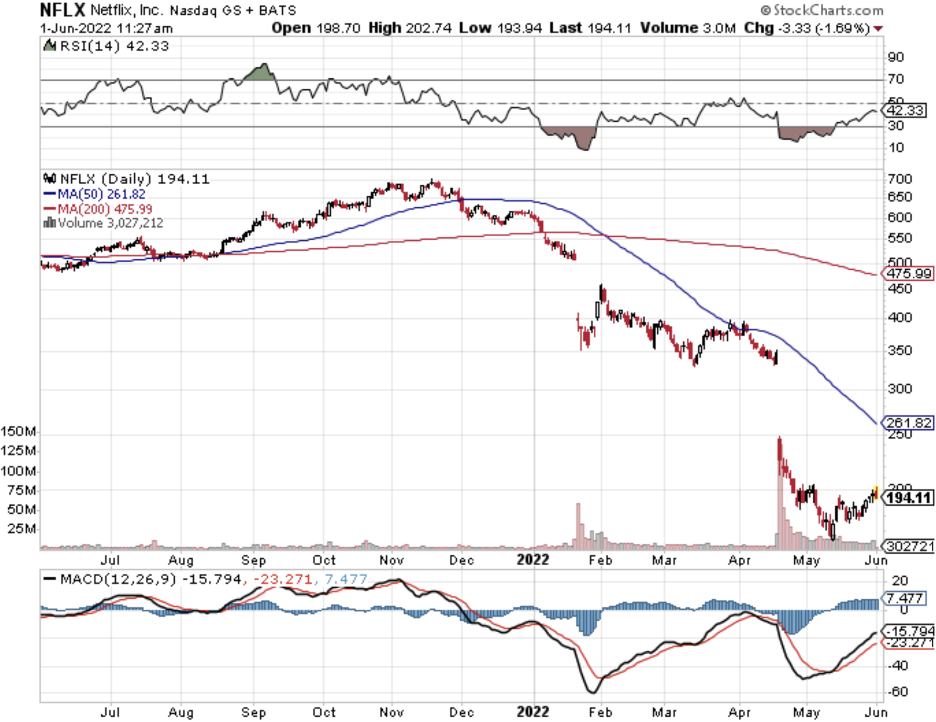This screenshot has height=722, width=936.
Task: Click the MACD histogram tag 7.477 on axis
Action: (905, 598)
